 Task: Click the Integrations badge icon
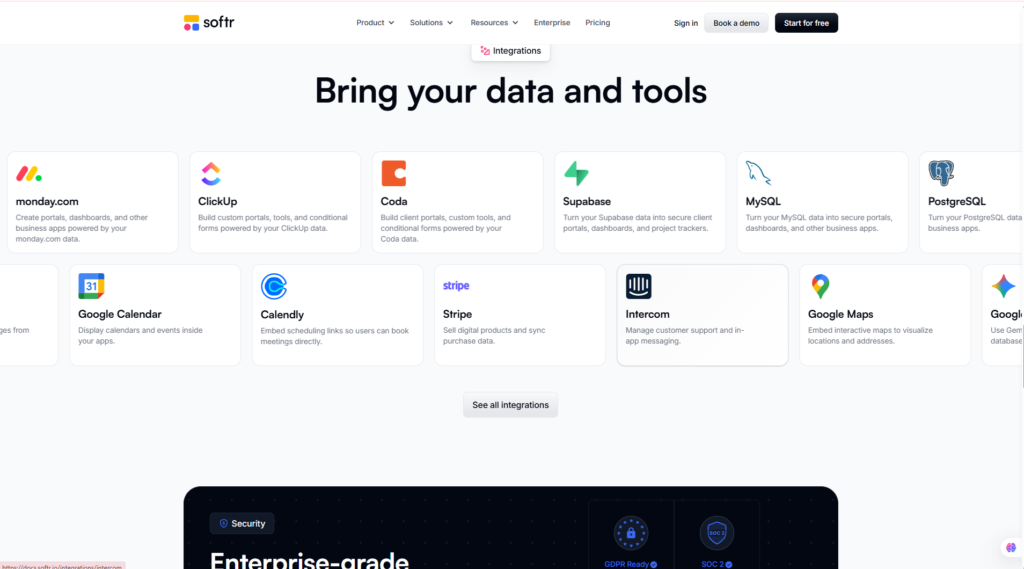485,50
